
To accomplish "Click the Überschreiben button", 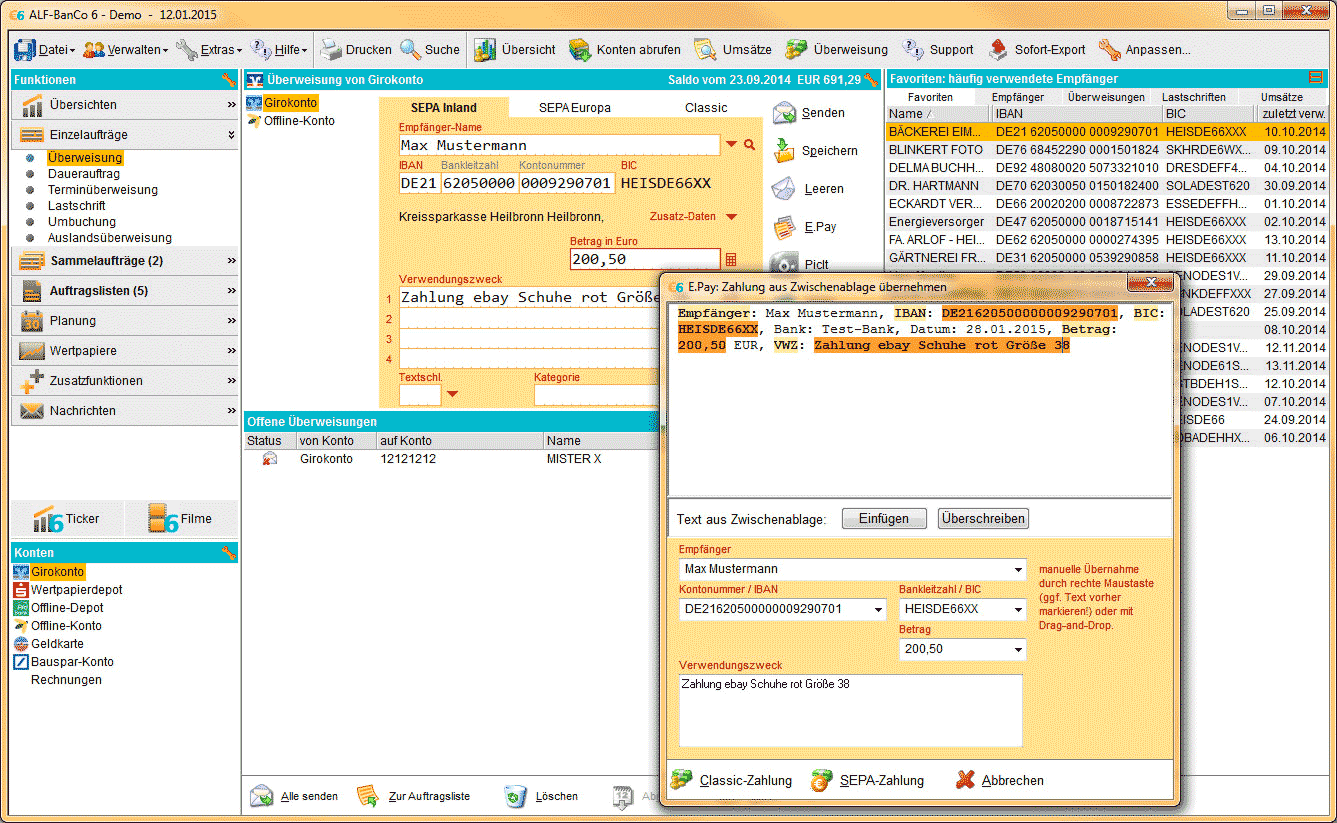I will (982, 519).
